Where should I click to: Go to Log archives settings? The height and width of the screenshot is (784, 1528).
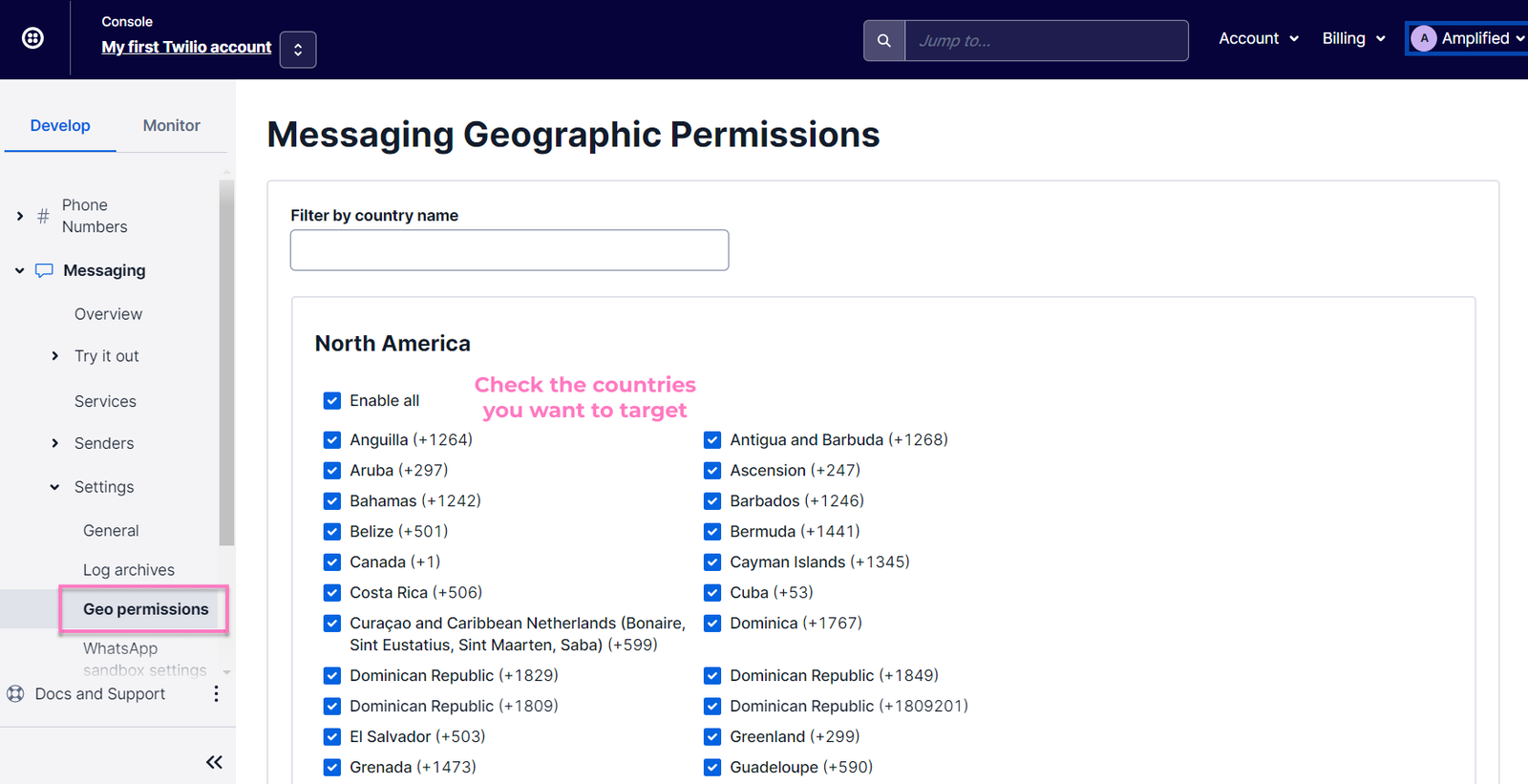pyautogui.click(x=129, y=569)
